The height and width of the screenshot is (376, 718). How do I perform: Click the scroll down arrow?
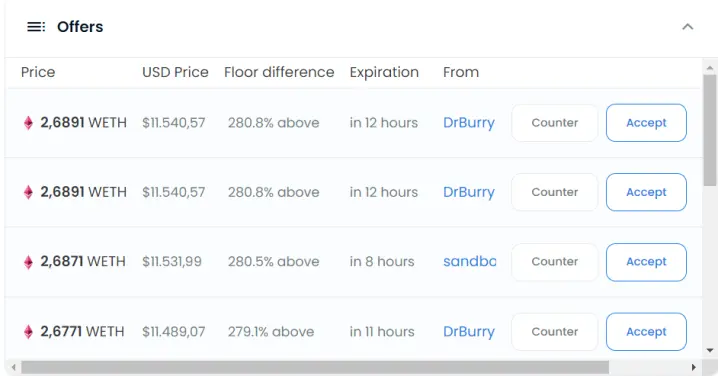[x=710, y=351]
